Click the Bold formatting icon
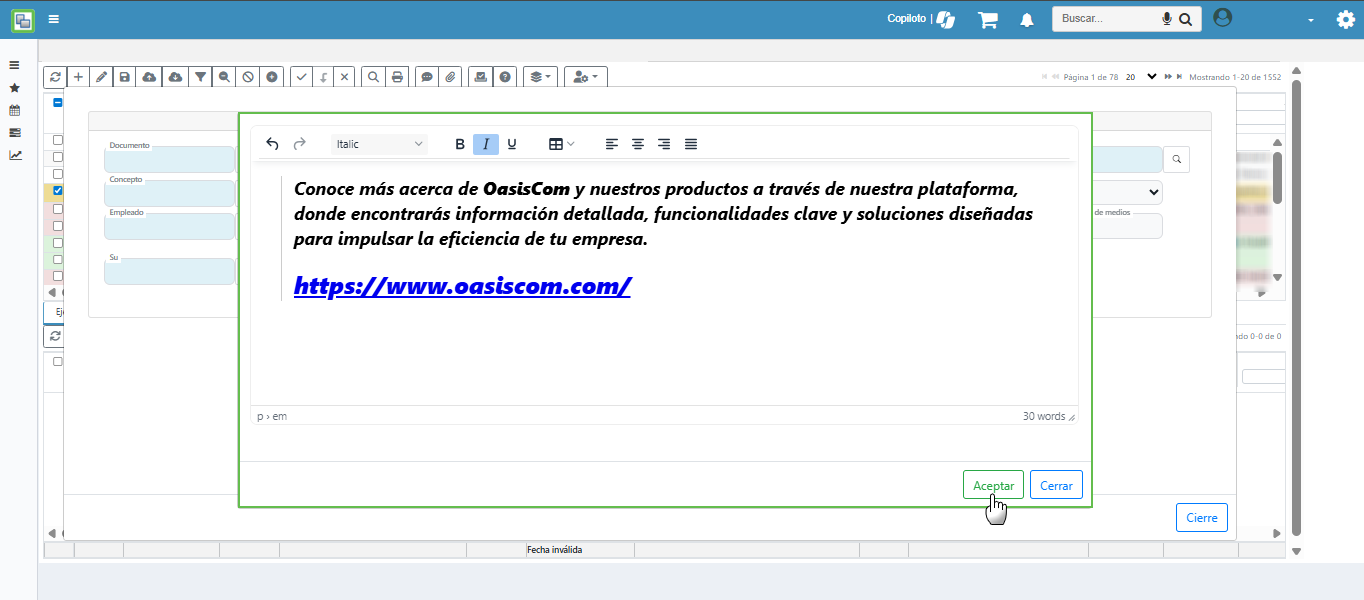Image resolution: width=1364 pixels, height=600 pixels. click(460, 144)
